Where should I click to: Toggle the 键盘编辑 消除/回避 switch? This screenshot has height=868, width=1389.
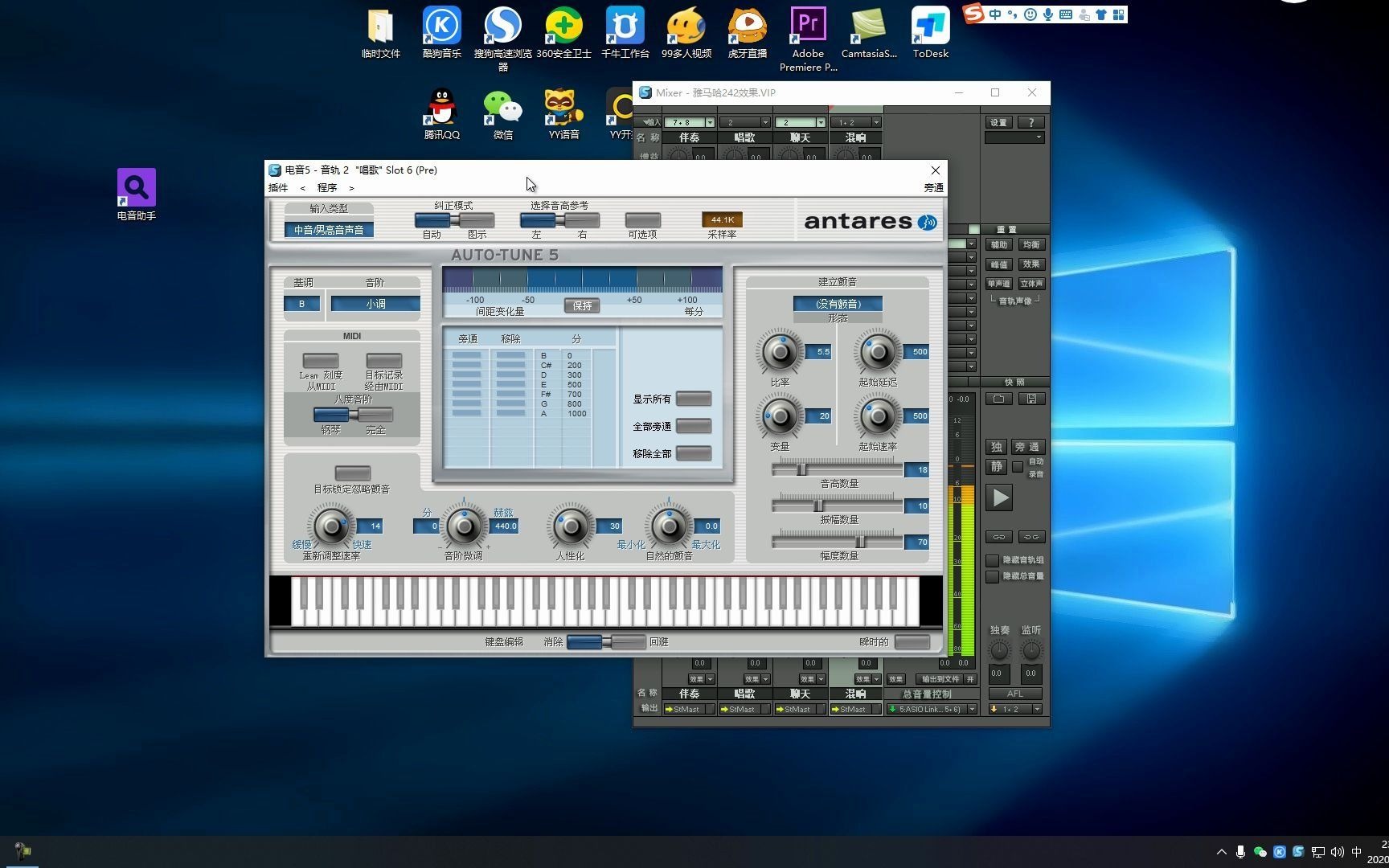(x=605, y=641)
